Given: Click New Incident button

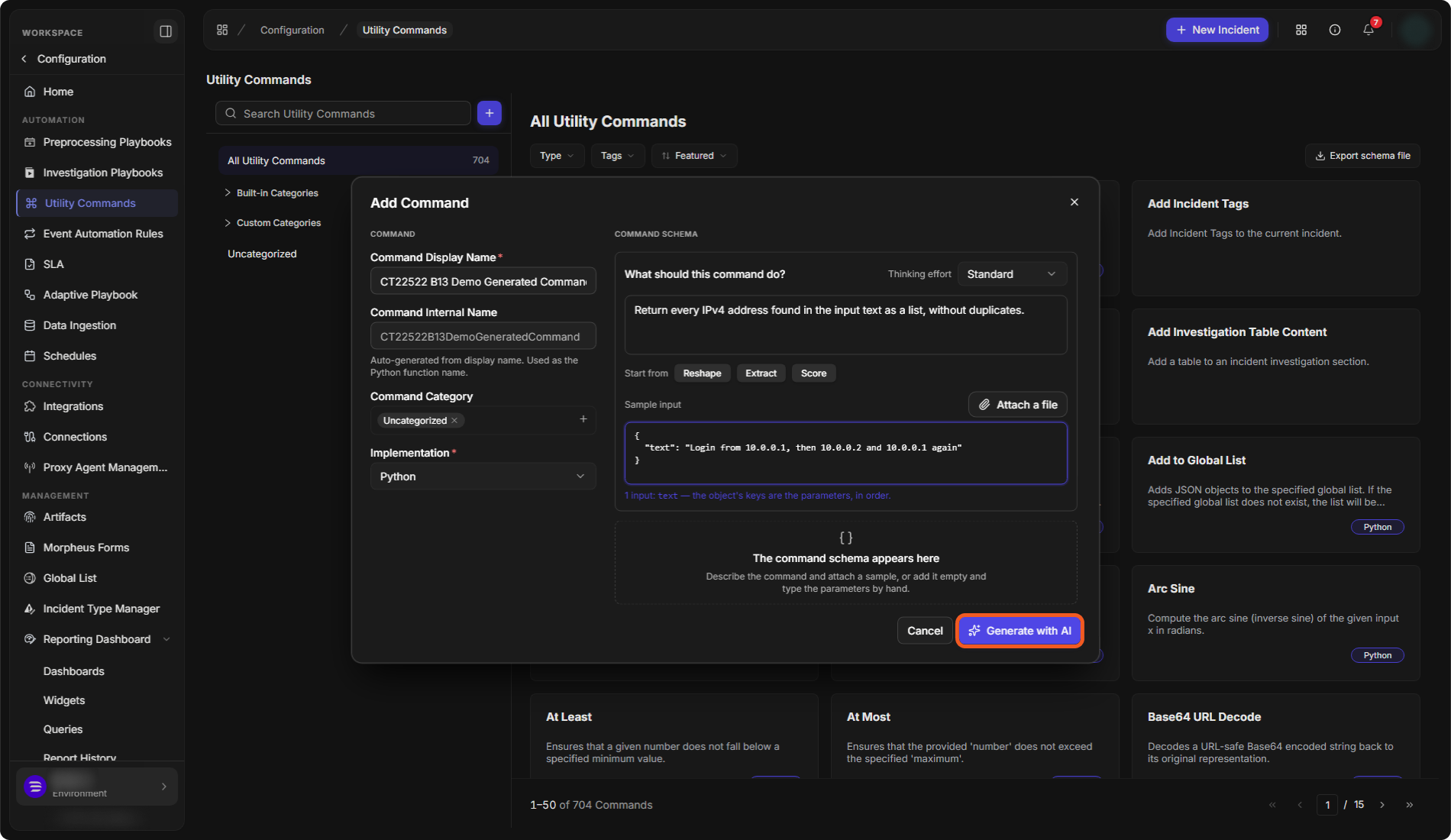Looking at the screenshot, I should (x=1217, y=30).
